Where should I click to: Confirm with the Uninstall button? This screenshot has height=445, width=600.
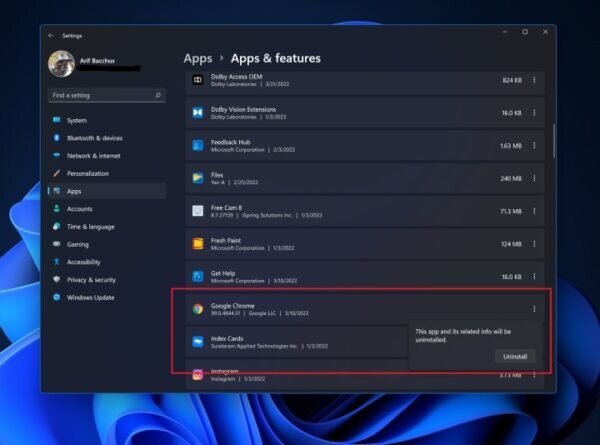tap(515, 357)
